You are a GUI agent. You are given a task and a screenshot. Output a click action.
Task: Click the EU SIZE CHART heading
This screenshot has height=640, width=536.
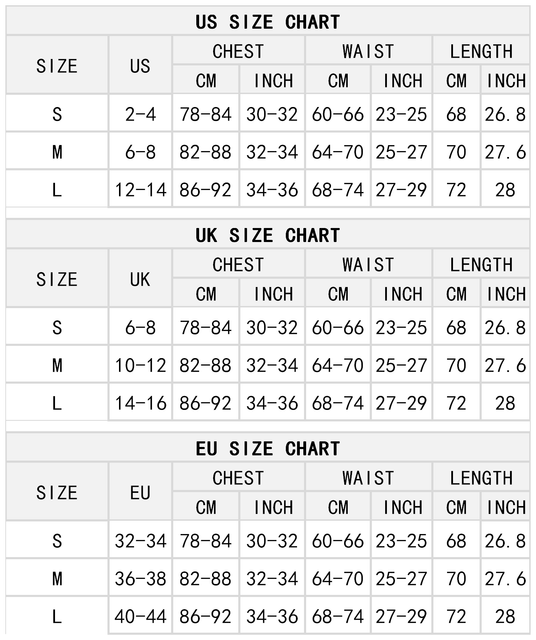tap(267, 449)
